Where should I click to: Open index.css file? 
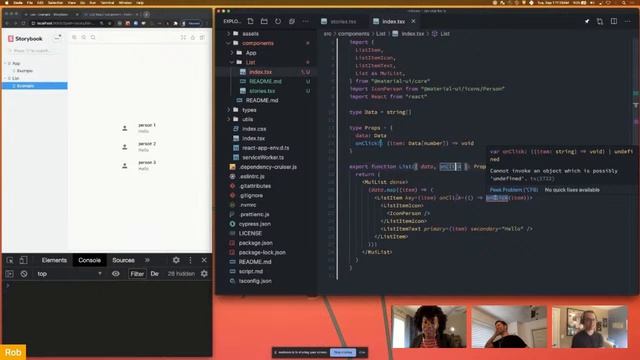point(254,129)
